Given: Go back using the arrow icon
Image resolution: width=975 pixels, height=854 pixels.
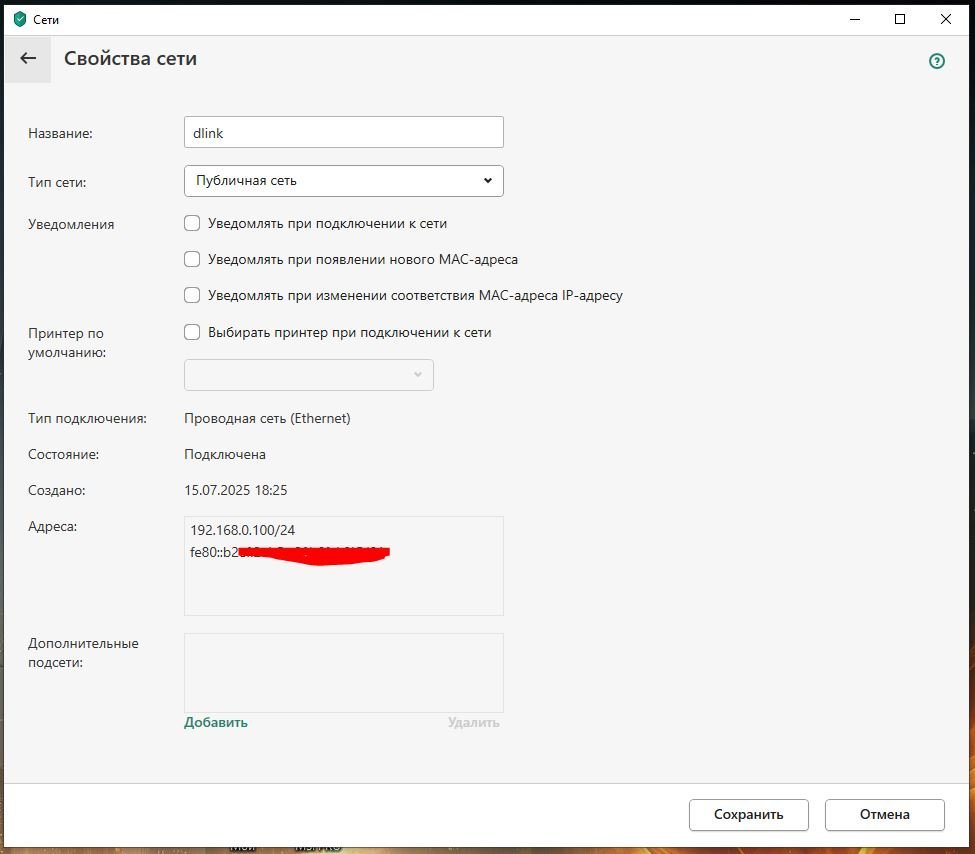Looking at the screenshot, I should tap(28, 59).
